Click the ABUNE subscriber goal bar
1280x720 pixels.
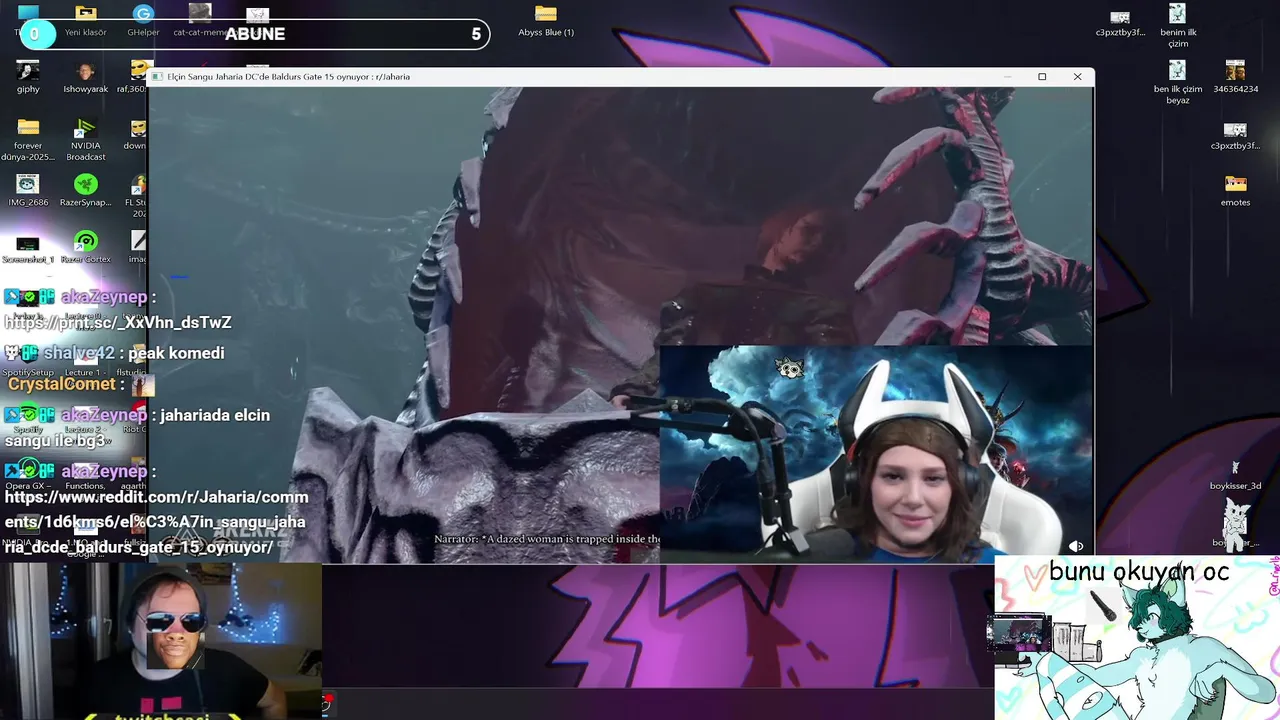coord(254,34)
